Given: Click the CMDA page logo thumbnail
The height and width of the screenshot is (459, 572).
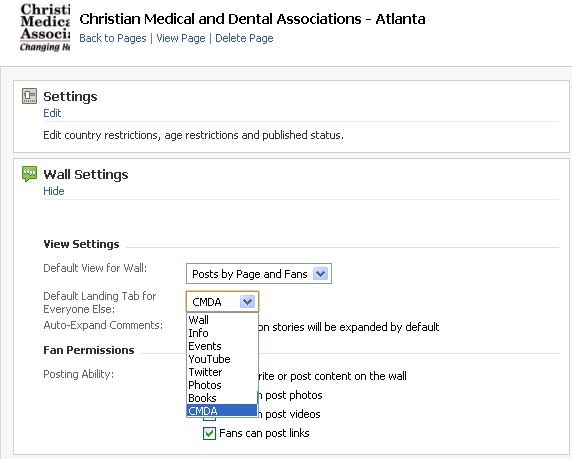Looking at the screenshot, I should (x=45, y=28).
